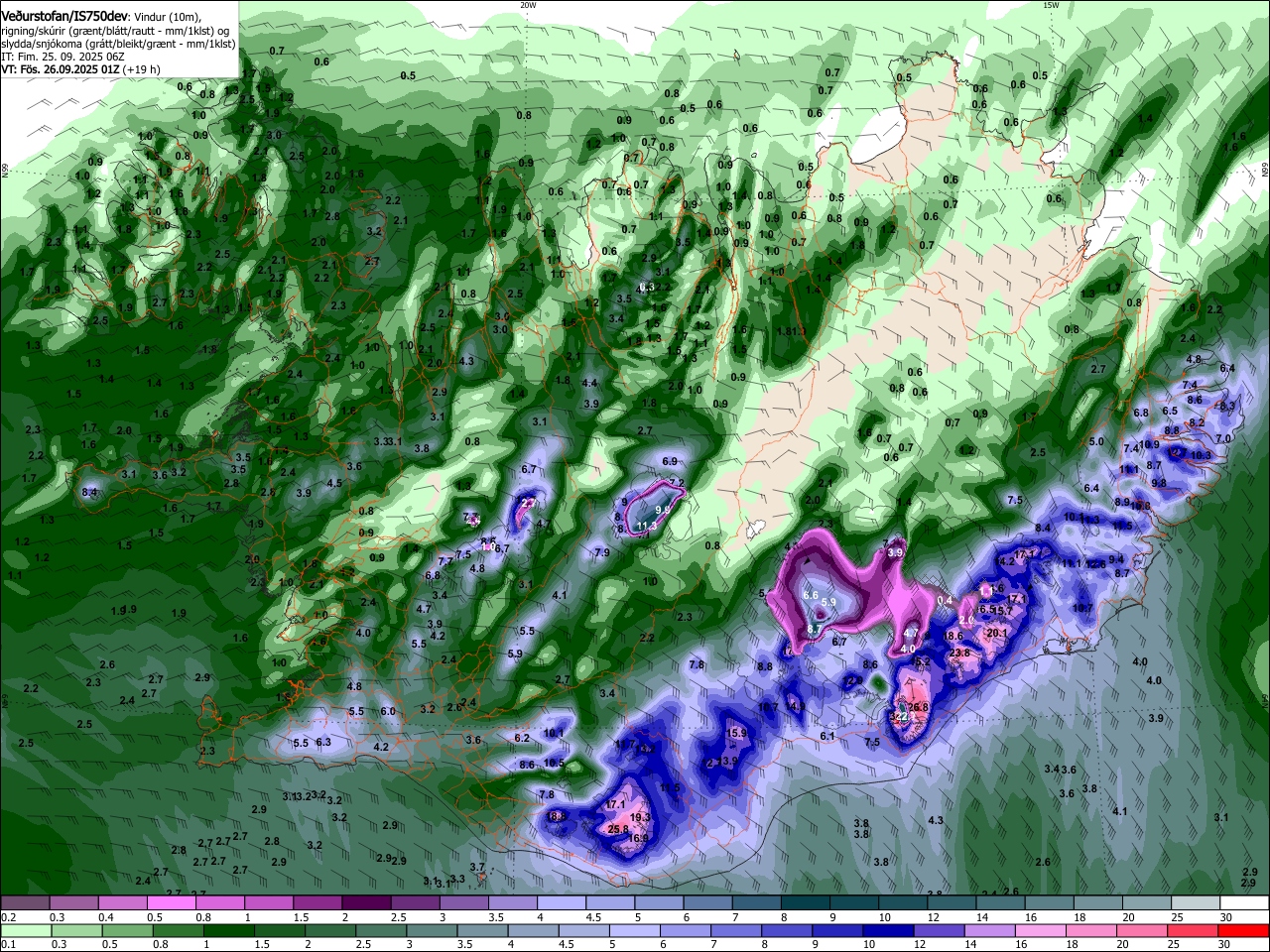Click the light purple 14 swatch in lower legend row

(990, 930)
